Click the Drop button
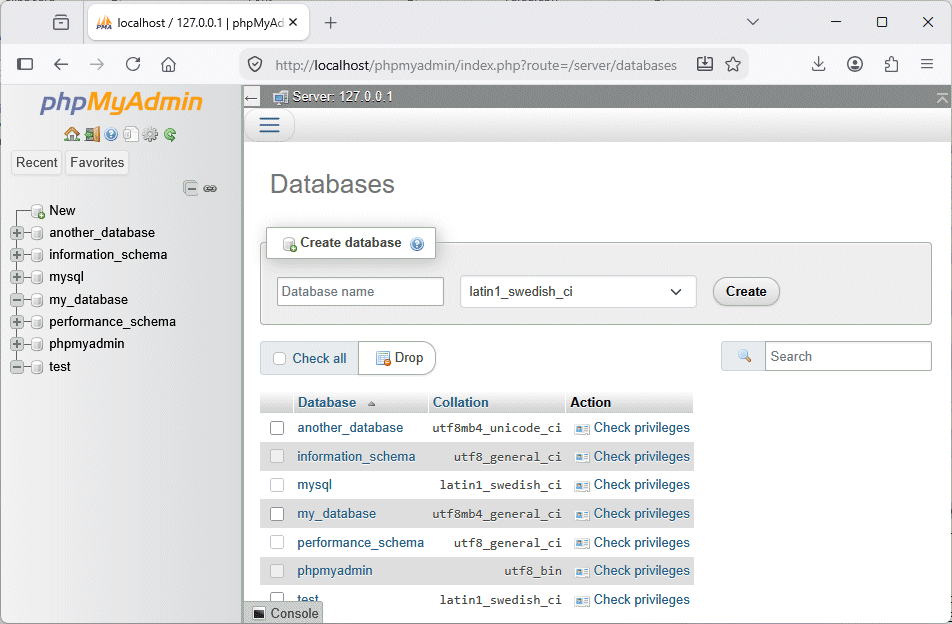 coord(399,358)
